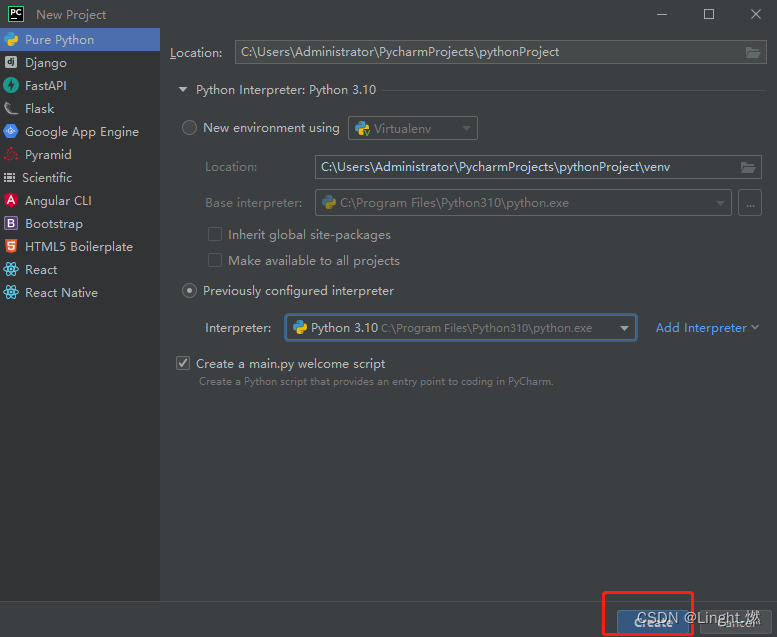Enable Inherit global site-packages
This screenshot has width=777, height=637.
215,234
